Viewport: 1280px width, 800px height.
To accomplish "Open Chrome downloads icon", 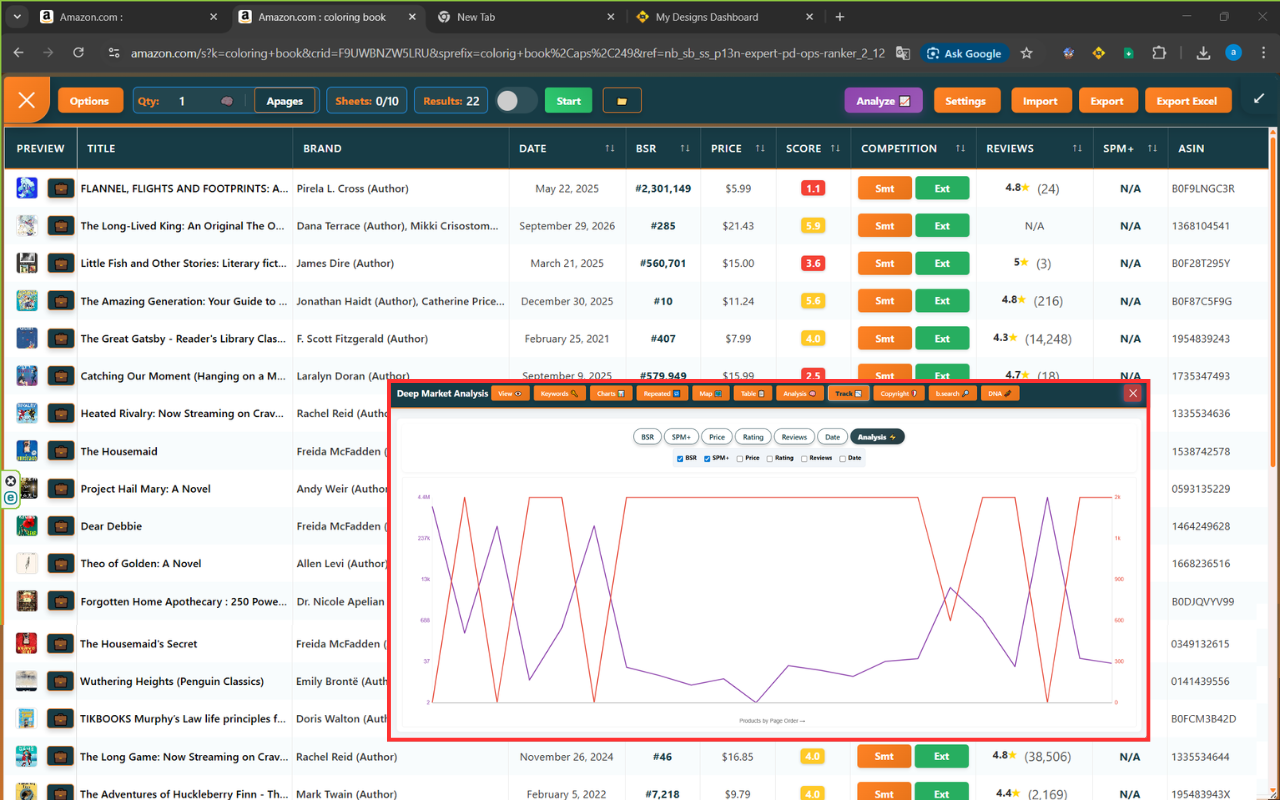I will [1203, 53].
